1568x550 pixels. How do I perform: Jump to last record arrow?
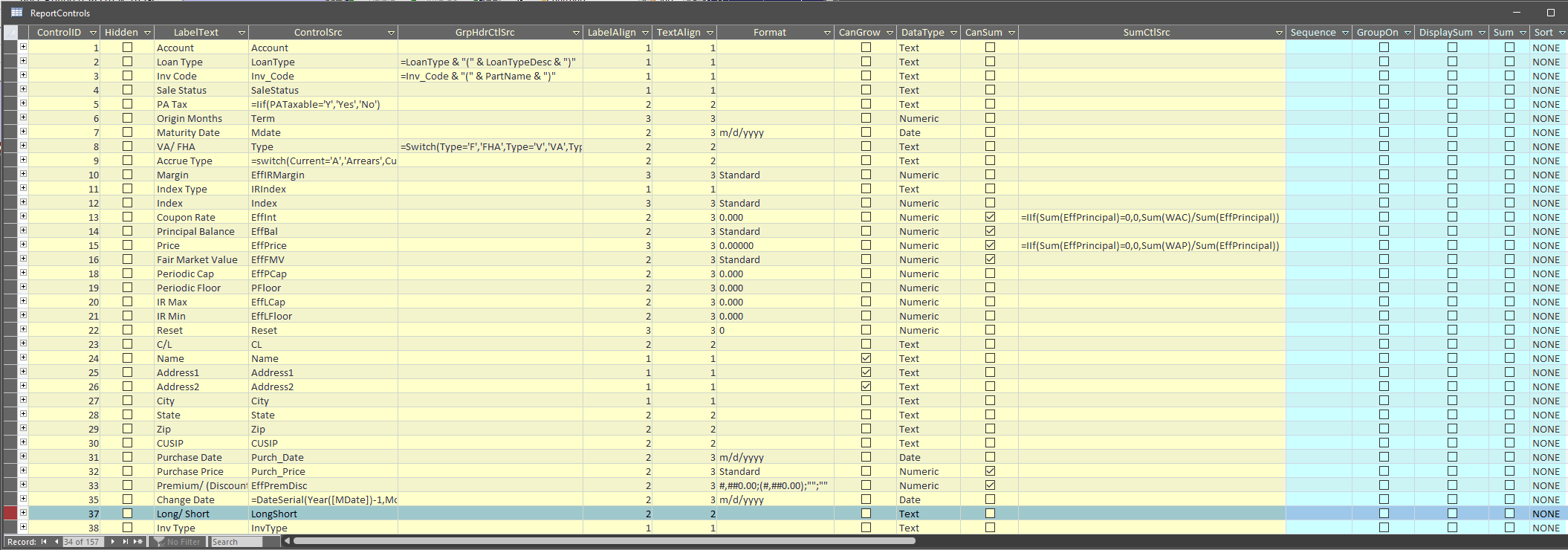pyautogui.click(x=125, y=542)
